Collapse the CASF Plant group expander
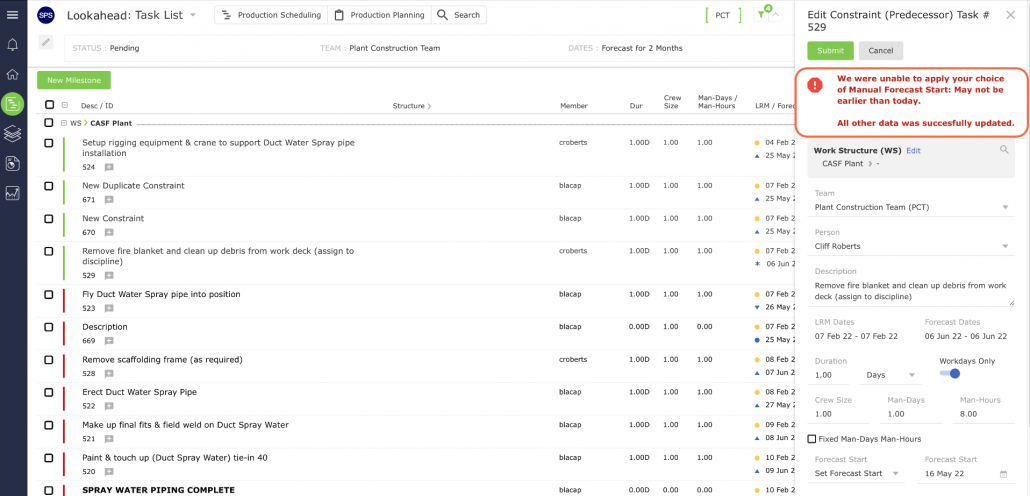Screen dimensions: 1030x496 (64, 123)
